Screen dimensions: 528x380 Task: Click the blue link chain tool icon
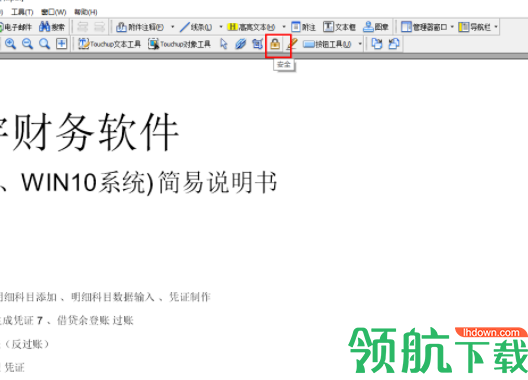tap(240, 44)
